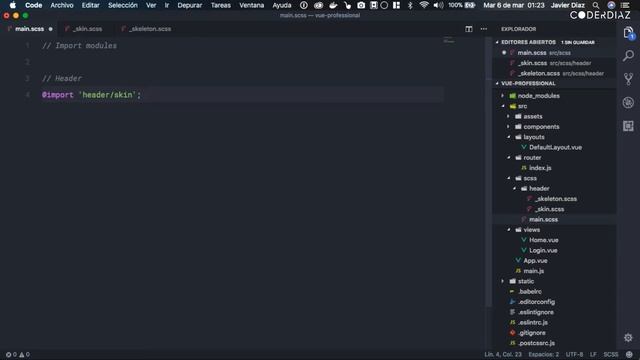Open DefaultLayout.vue in the explorer

[x=555, y=147]
